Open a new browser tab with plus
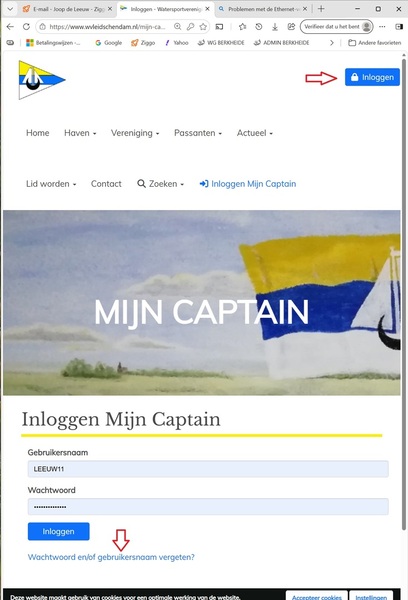 point(321,9)
